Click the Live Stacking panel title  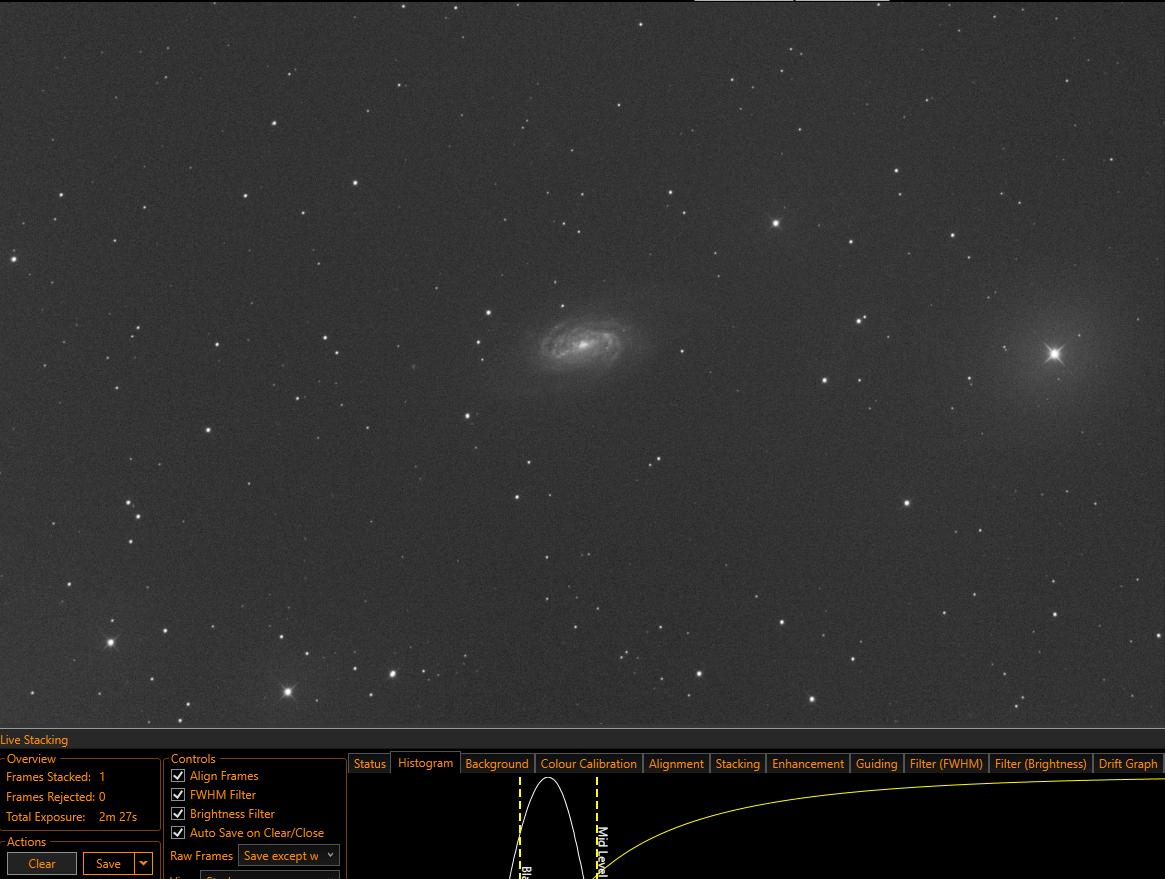point(34,739)
